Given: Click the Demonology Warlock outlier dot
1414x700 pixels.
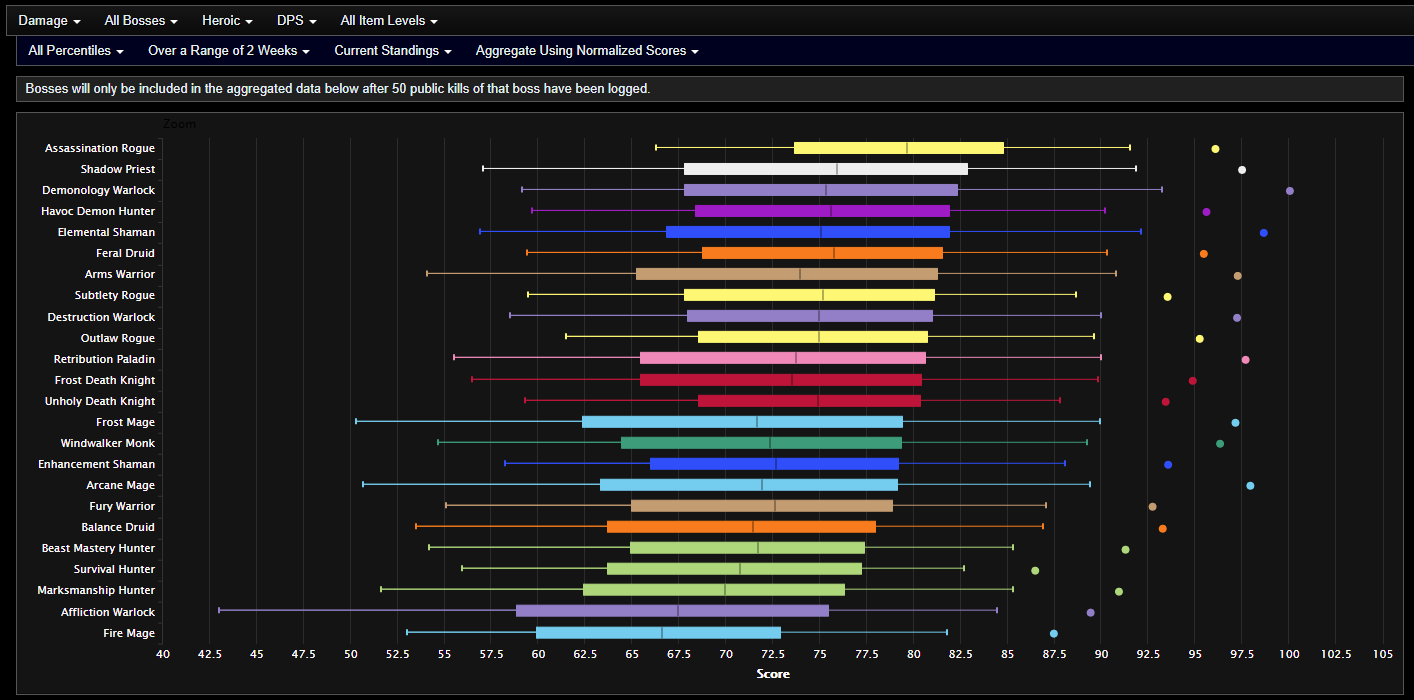Looking at the screenshot, I should tap(1289, 191).
